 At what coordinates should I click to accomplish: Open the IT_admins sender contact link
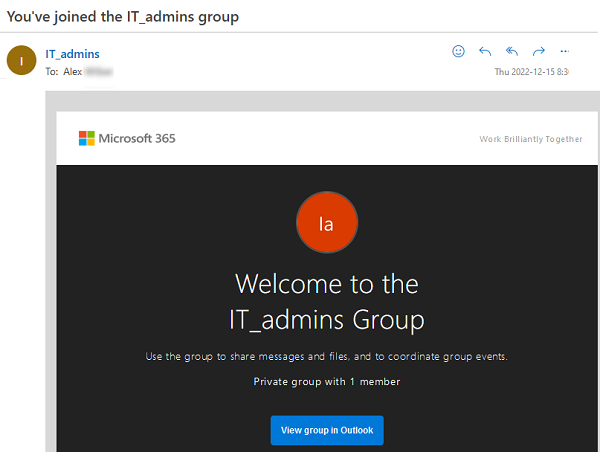[72, 54]
